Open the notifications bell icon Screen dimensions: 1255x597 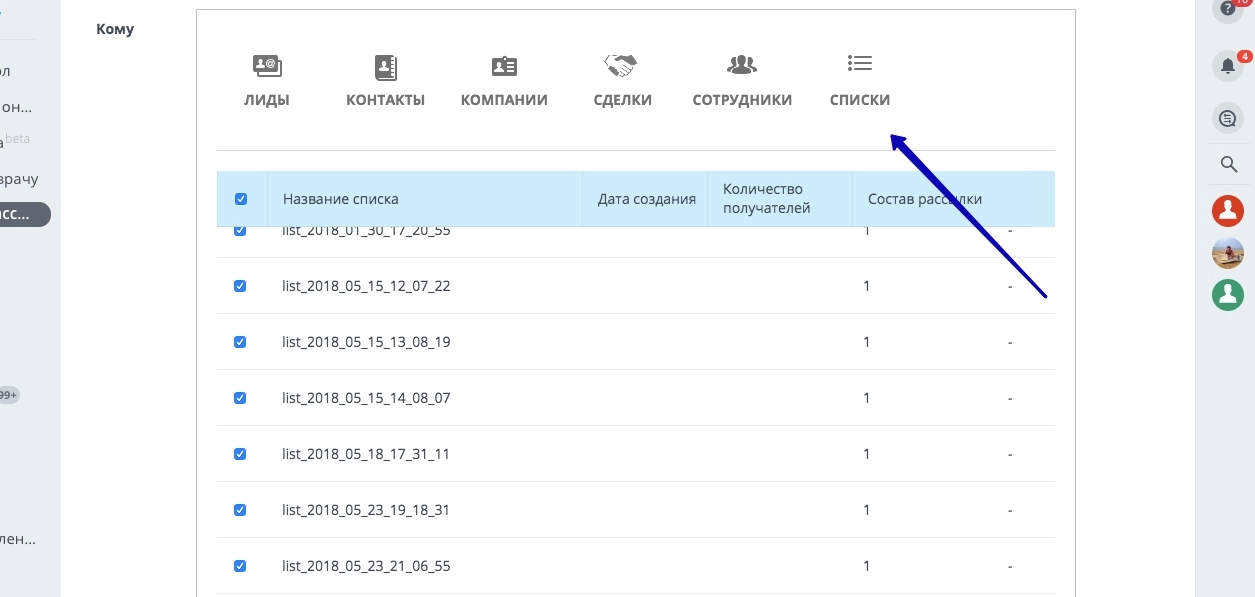[1228, 64]
